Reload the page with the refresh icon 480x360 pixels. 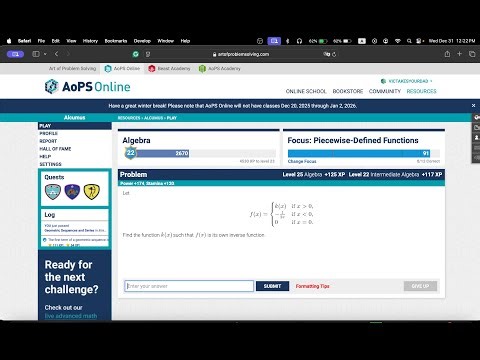tap(334, 54)
